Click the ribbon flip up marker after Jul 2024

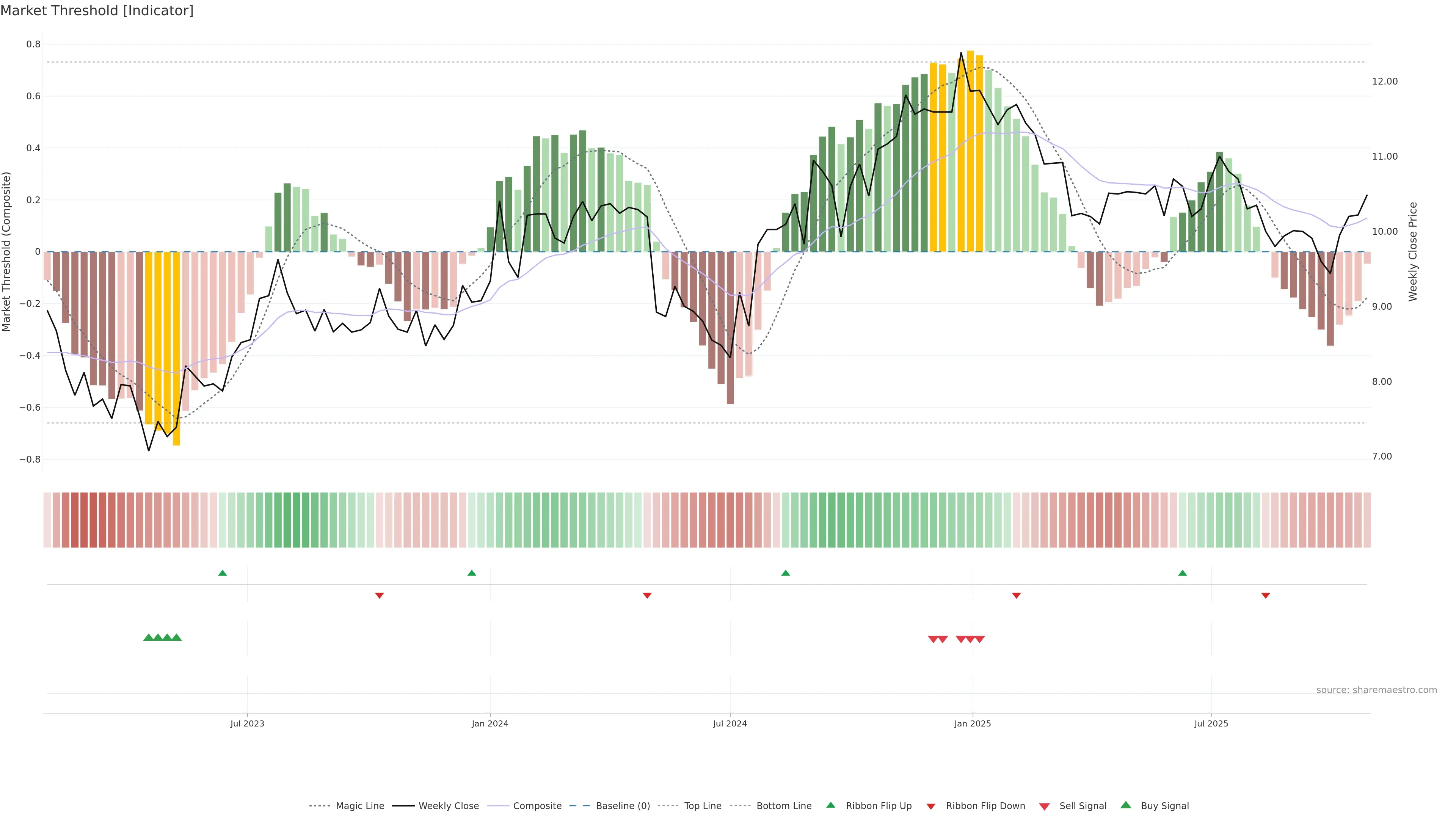point(785,573)
